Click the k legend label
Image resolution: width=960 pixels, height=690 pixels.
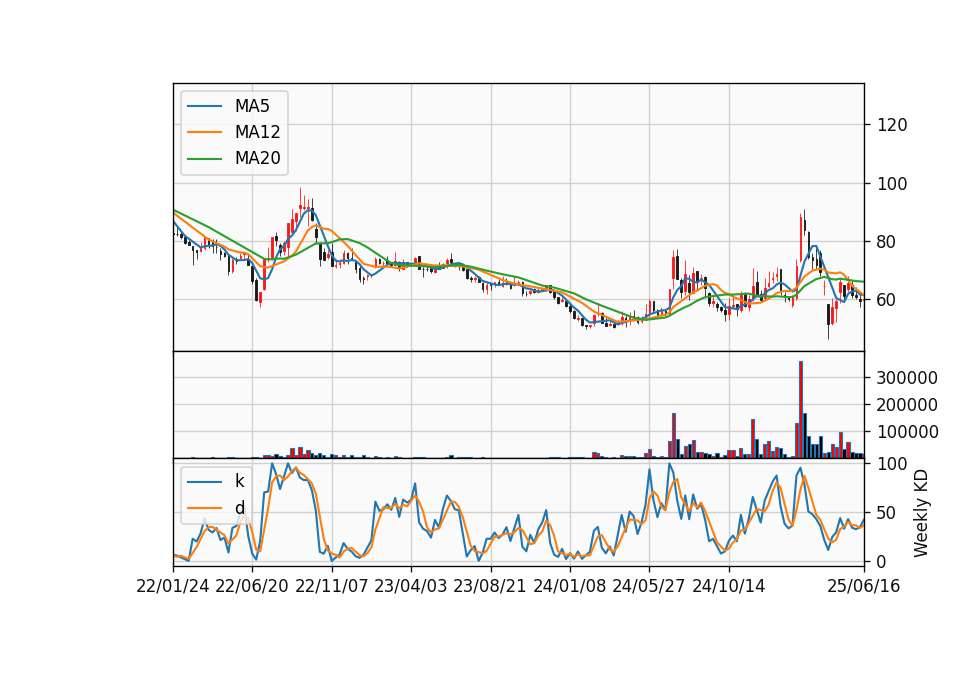point(239,481)
